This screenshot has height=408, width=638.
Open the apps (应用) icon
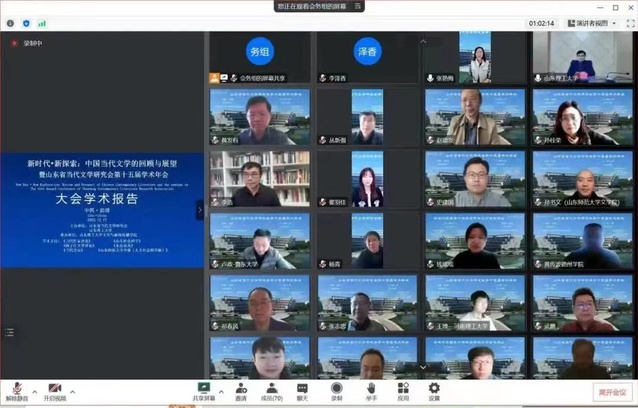point(404,390)
